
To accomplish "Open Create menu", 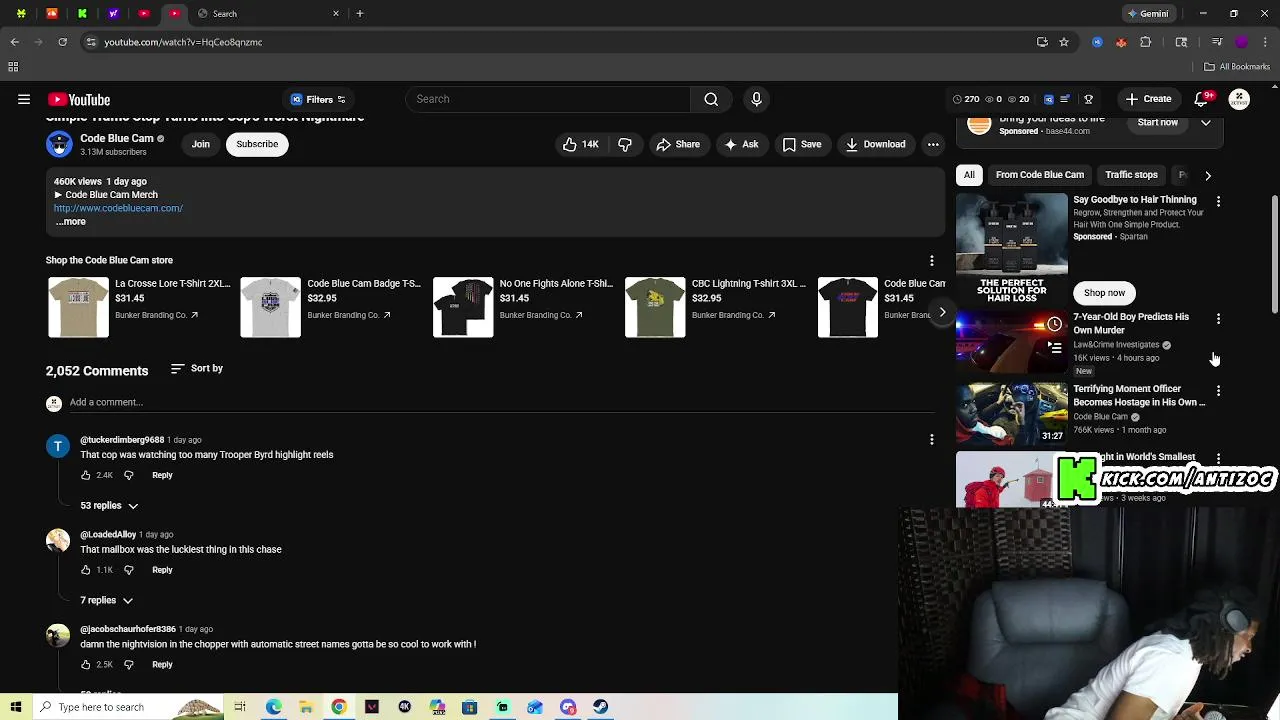I will point(1148,99).
